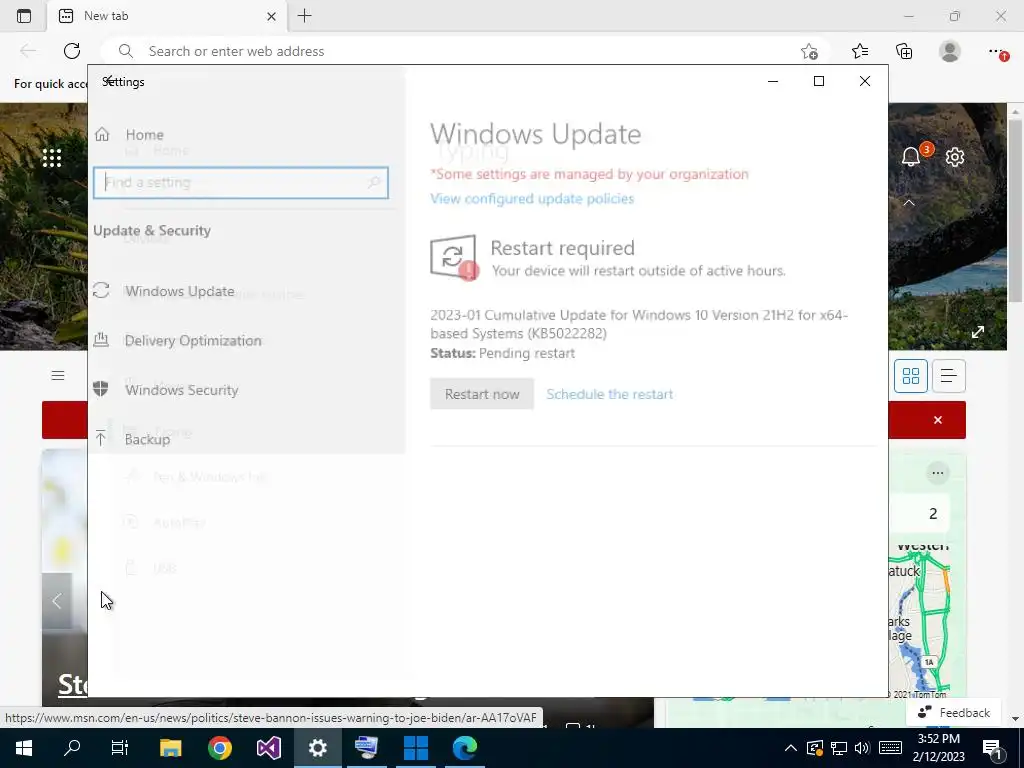1024x768 pixels.
Task: Show hidden system tray icons
Action: tap(790, 748)
